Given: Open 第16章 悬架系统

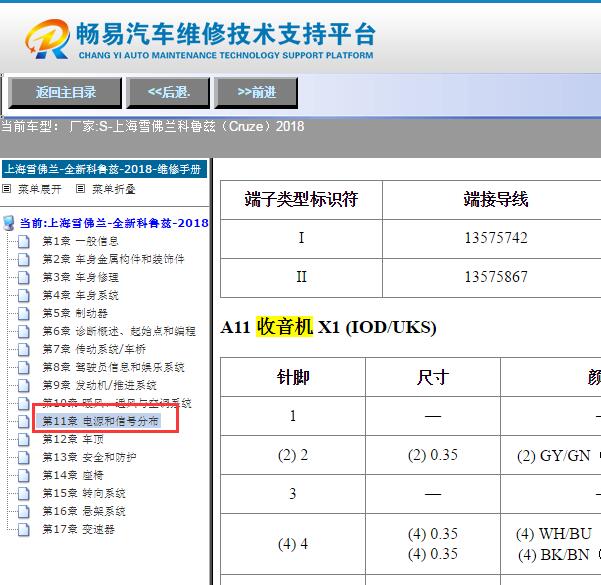Looking at the screenshot, I should 84,511.
